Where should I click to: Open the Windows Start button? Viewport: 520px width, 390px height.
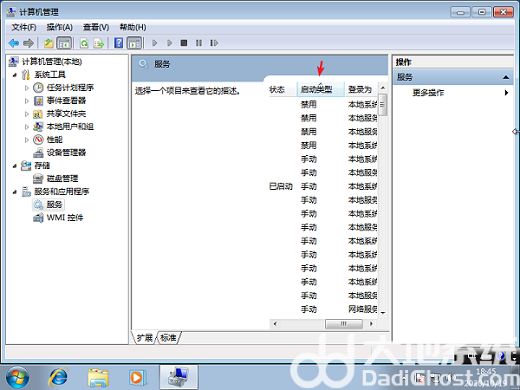click(17, 377)
